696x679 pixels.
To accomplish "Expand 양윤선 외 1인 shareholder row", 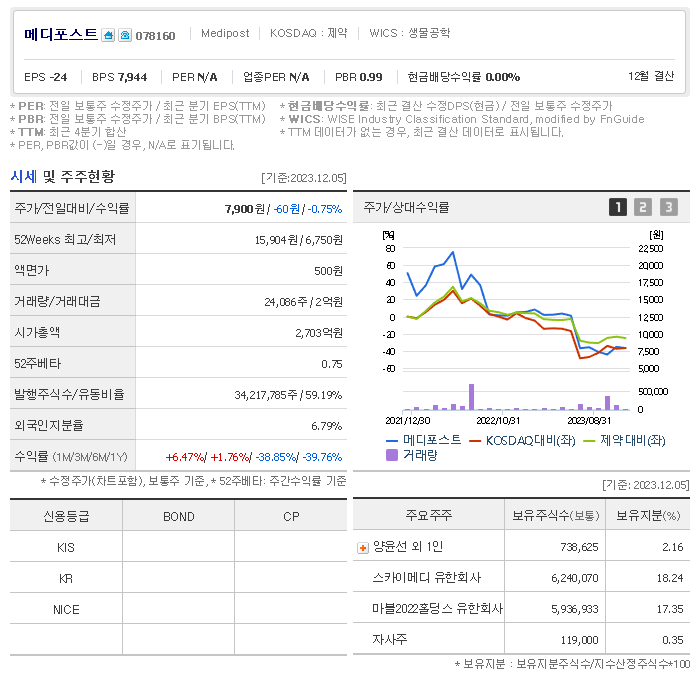I will [x=363, y=548].
